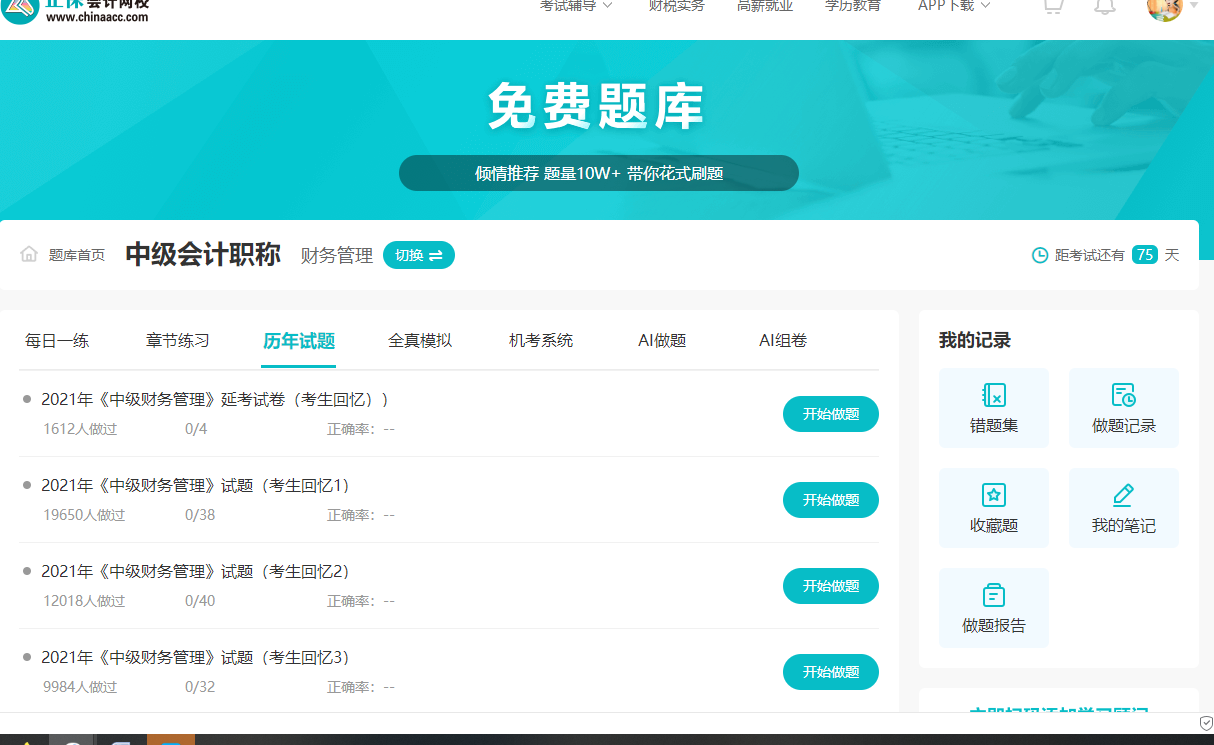1214x745 pixels.
Task: Switch to the 全真模拟 tab
Action: tap(420, 340)
